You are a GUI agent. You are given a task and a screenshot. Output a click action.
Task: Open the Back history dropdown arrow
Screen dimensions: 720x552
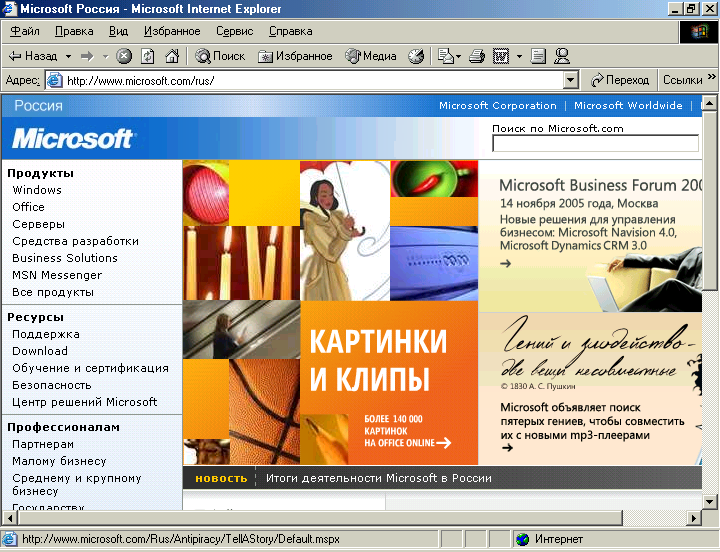(68, 56)
